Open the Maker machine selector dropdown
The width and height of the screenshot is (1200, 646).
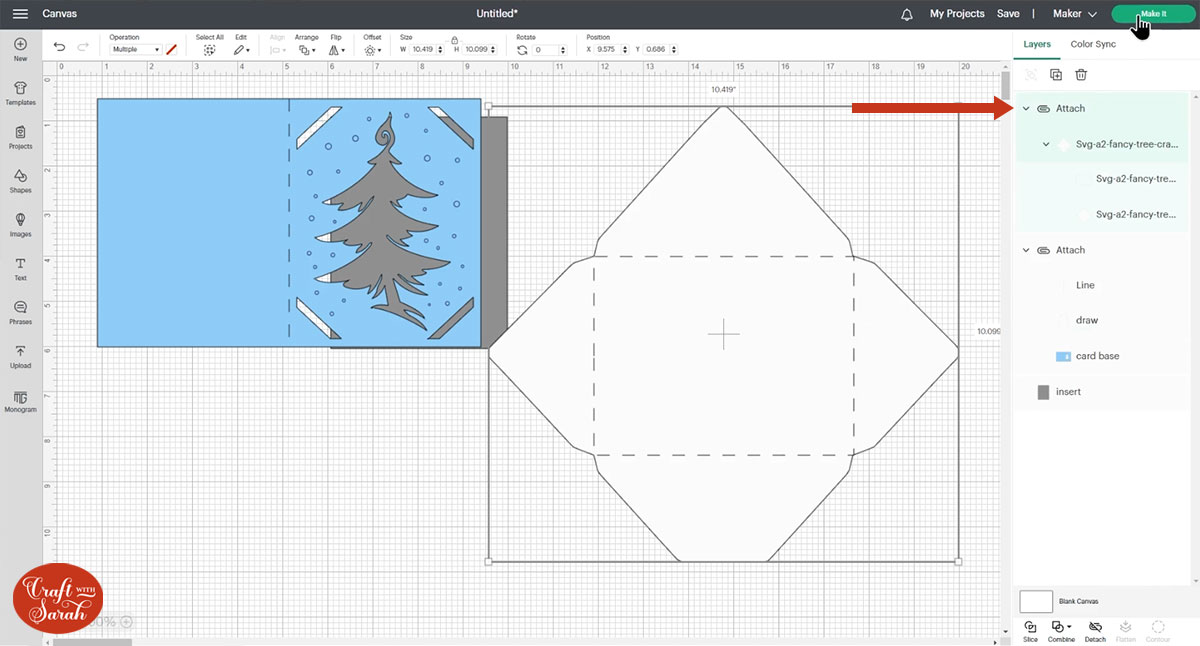tap(1075, 14)
